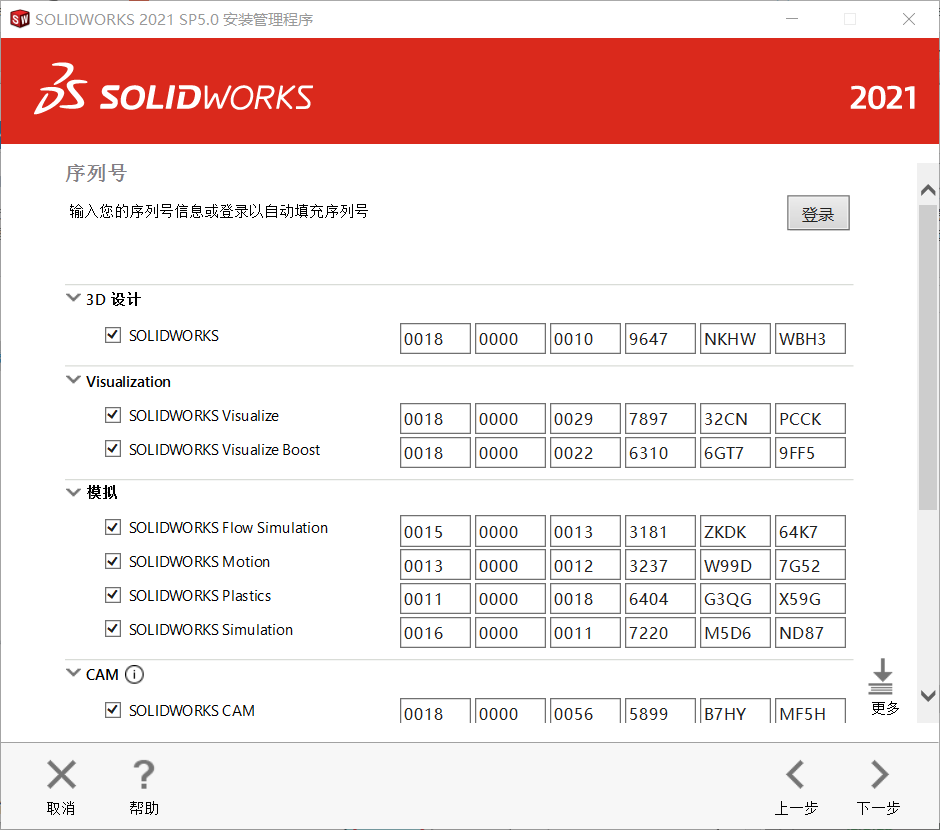
Task: Open Help via the question mark icon
Action: point(143,774)
